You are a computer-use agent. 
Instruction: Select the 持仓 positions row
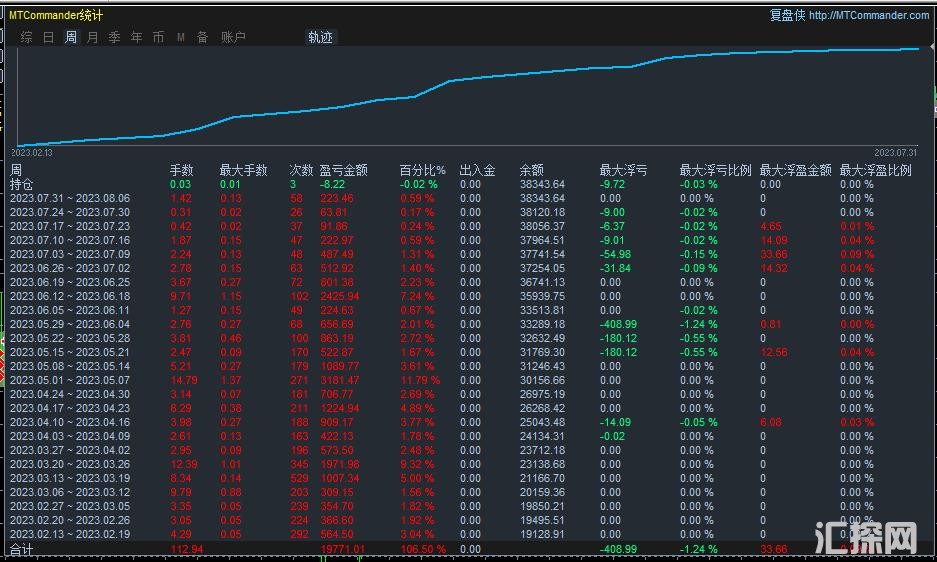coord(21,184)
